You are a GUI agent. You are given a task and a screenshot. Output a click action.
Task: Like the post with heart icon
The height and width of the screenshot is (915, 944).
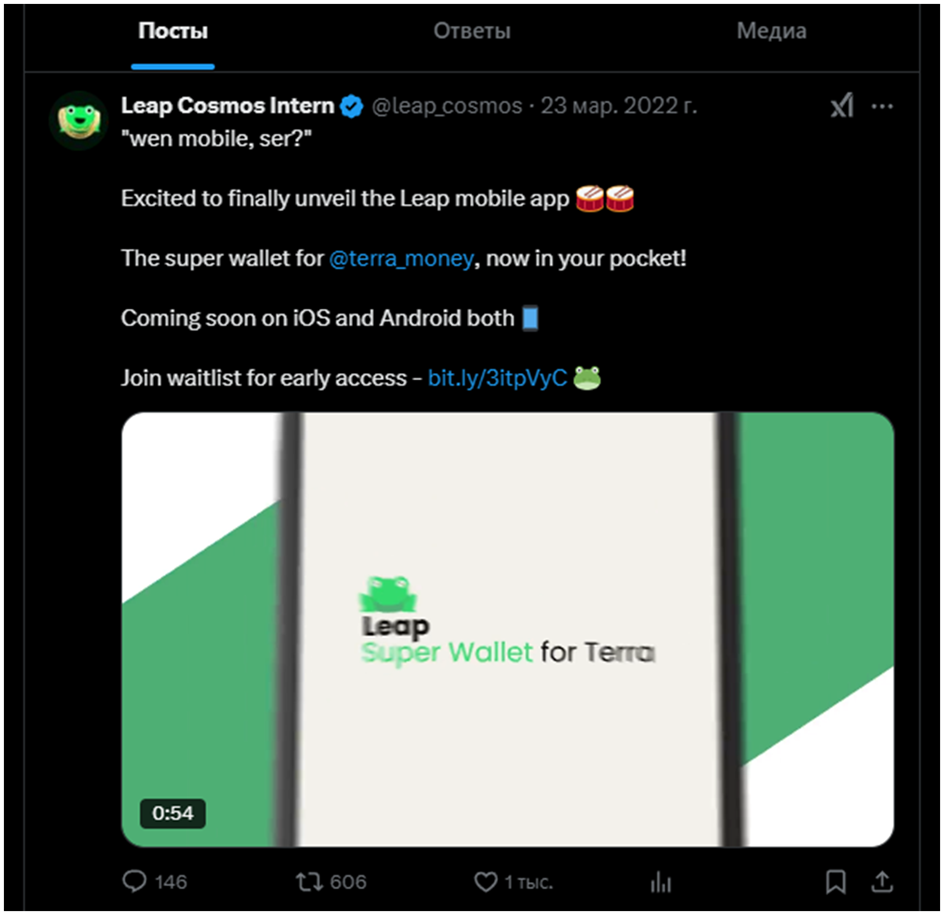[x=485, y=881]
